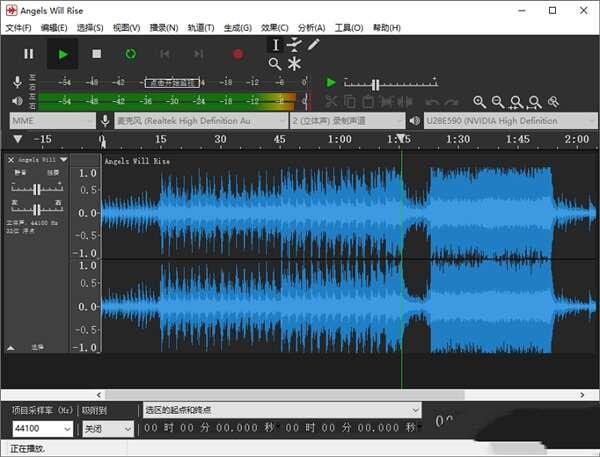Screen dimensions: 600x457
Task: Select the Zoom magnifier tool
Action: pyautogui.click(x=275, y=64)
